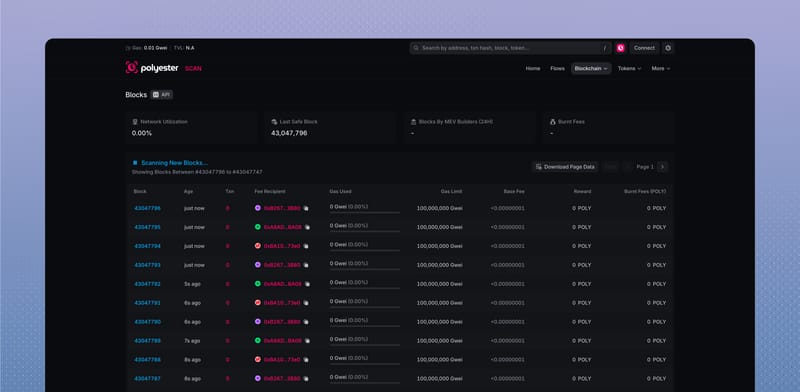Focus the search by address field

pos(510,48)
